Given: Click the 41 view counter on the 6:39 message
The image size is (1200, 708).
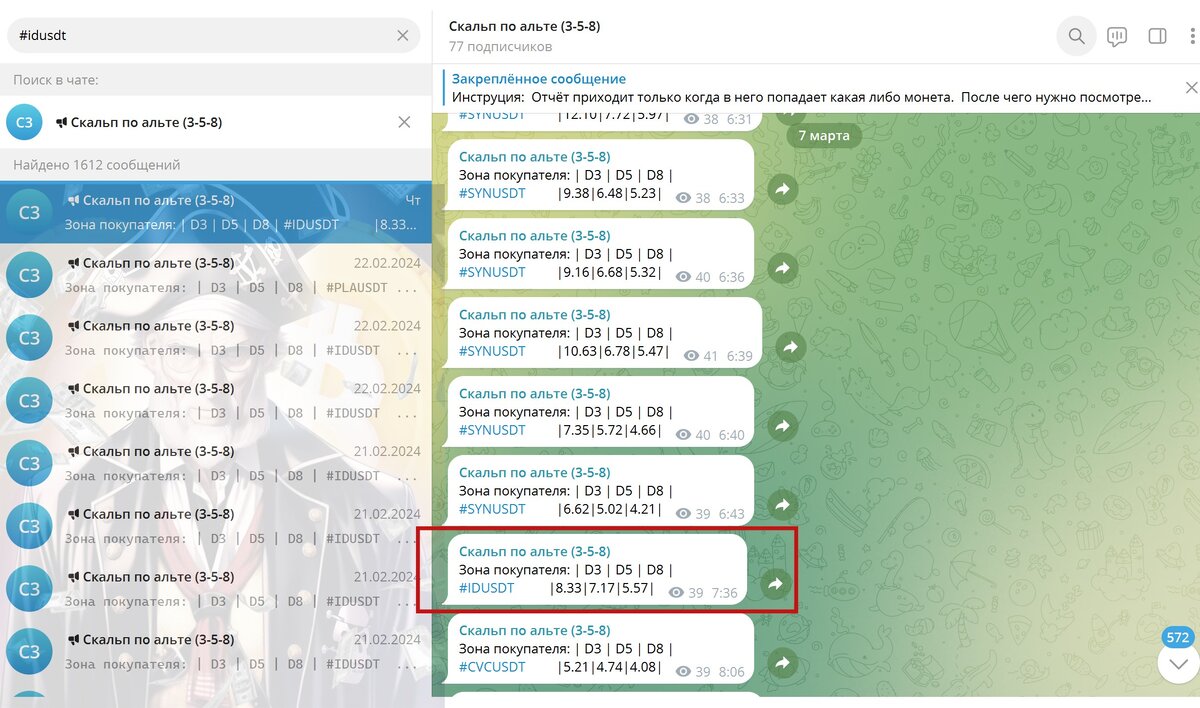Looking at the screenshot, I should point(701,356).
